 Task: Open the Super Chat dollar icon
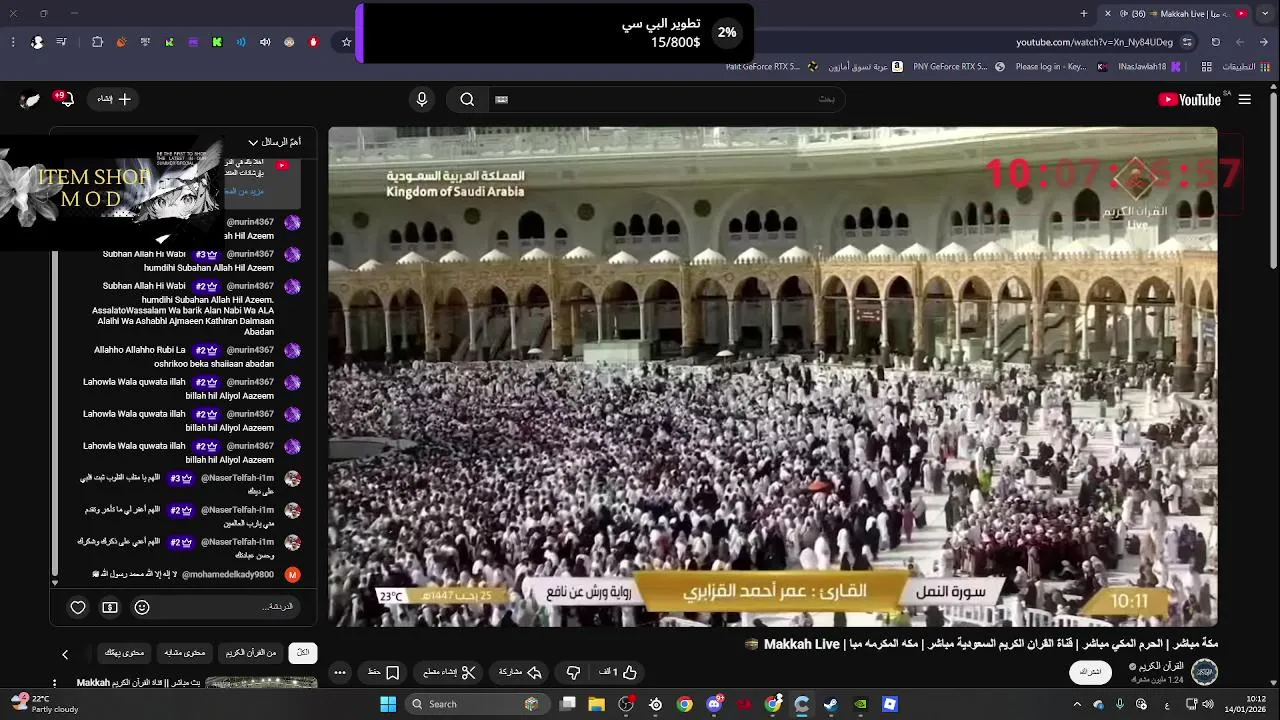pyautogui.click(x=110, y=607)
